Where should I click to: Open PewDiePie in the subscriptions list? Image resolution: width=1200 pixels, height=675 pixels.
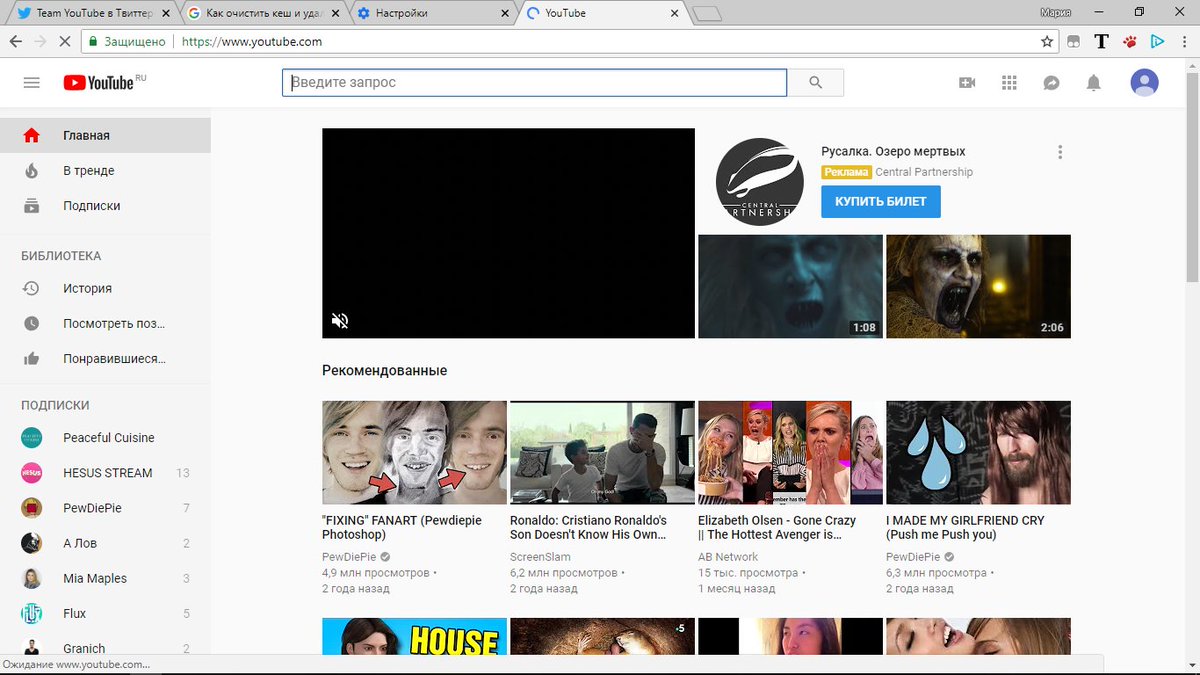tap(105, 508)
